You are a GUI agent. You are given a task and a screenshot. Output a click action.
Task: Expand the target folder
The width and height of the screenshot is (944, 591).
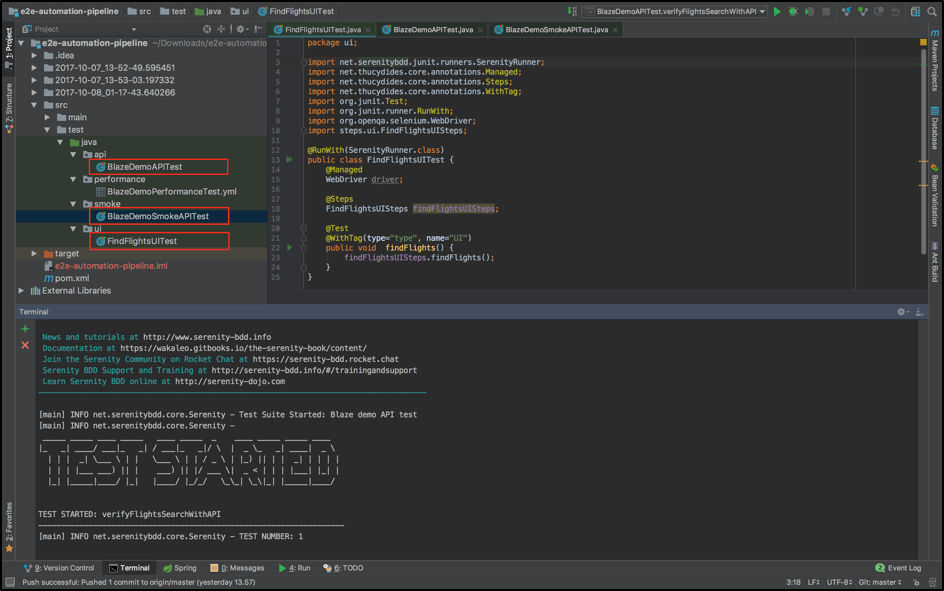(34, 253)
